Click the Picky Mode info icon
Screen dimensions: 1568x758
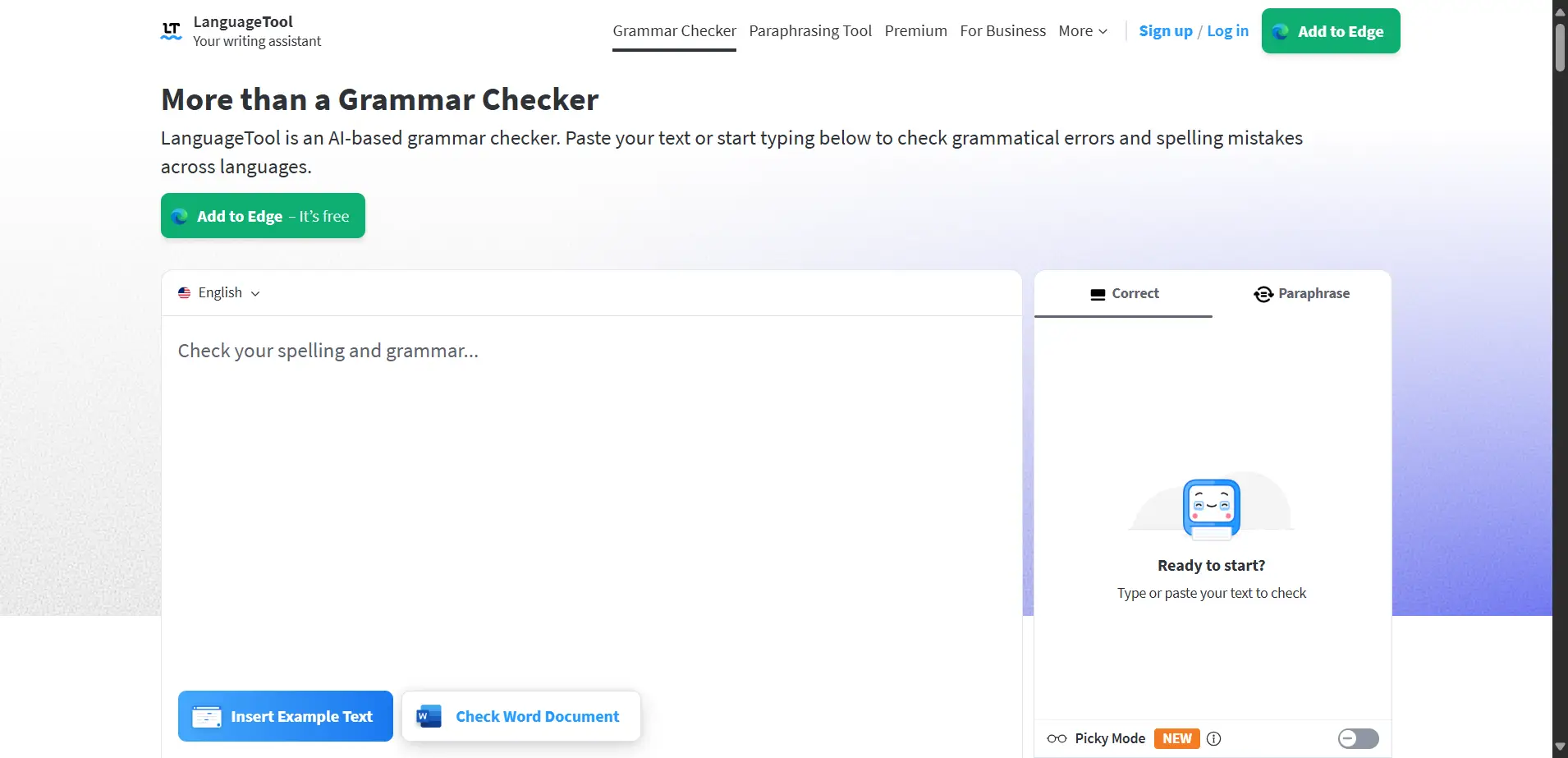point(1214,738)
